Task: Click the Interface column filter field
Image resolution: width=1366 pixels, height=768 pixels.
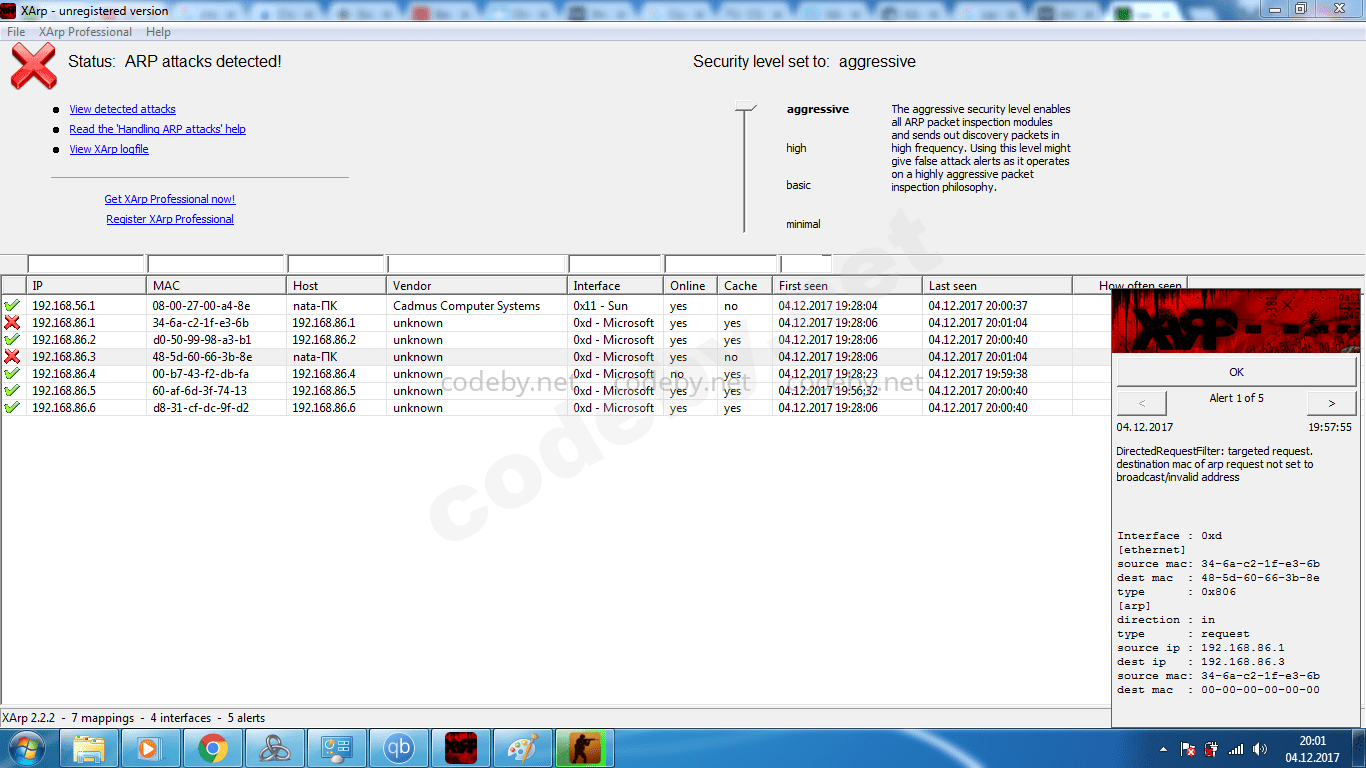Action: (x=615, y=264)
